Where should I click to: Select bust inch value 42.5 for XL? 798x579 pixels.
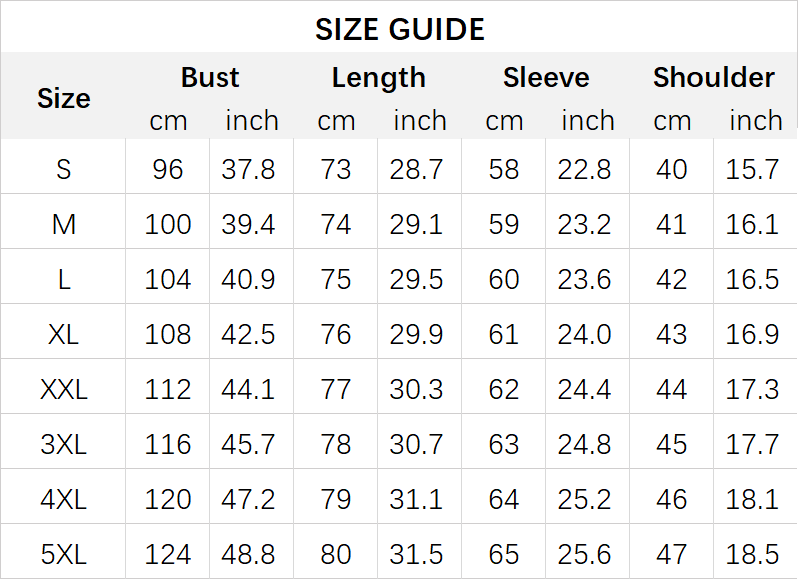(x=249, y=334)
